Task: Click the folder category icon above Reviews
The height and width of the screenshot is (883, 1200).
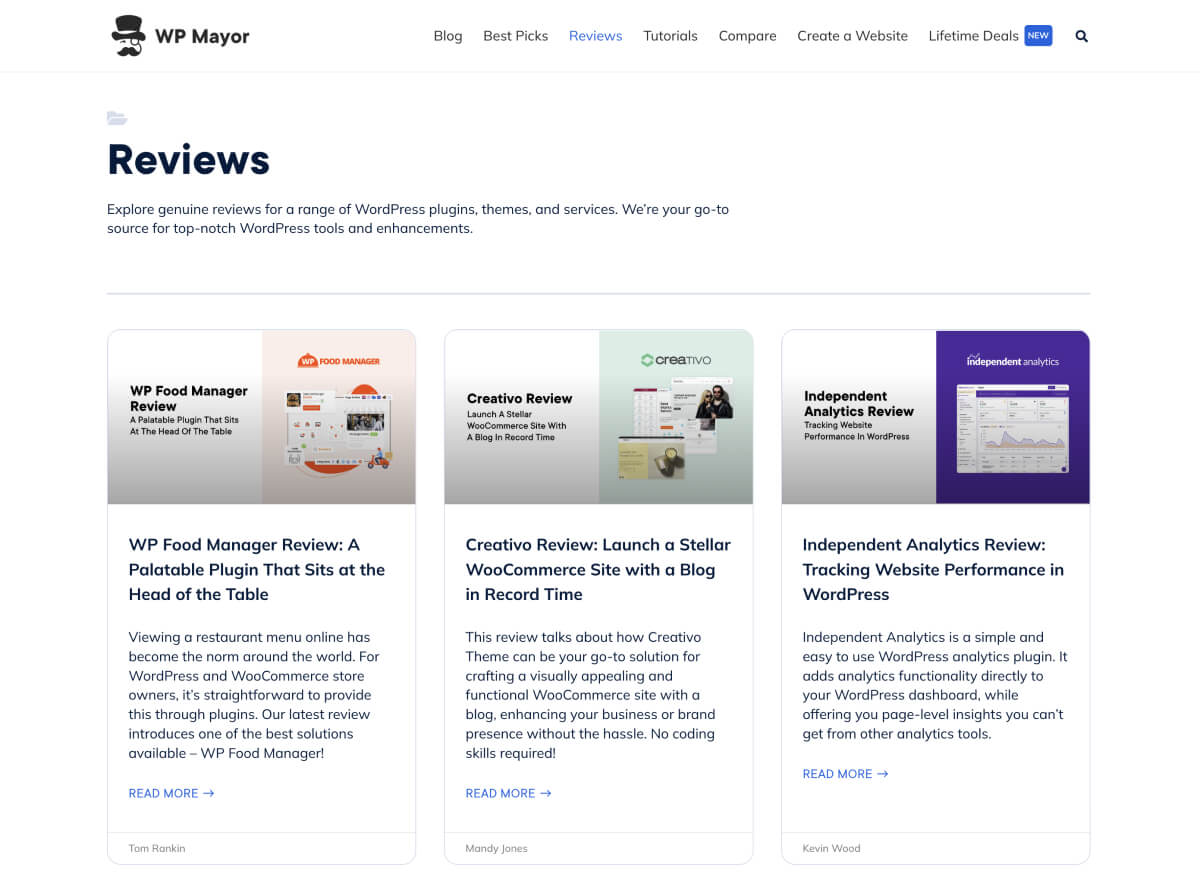Action: (117, 118)
